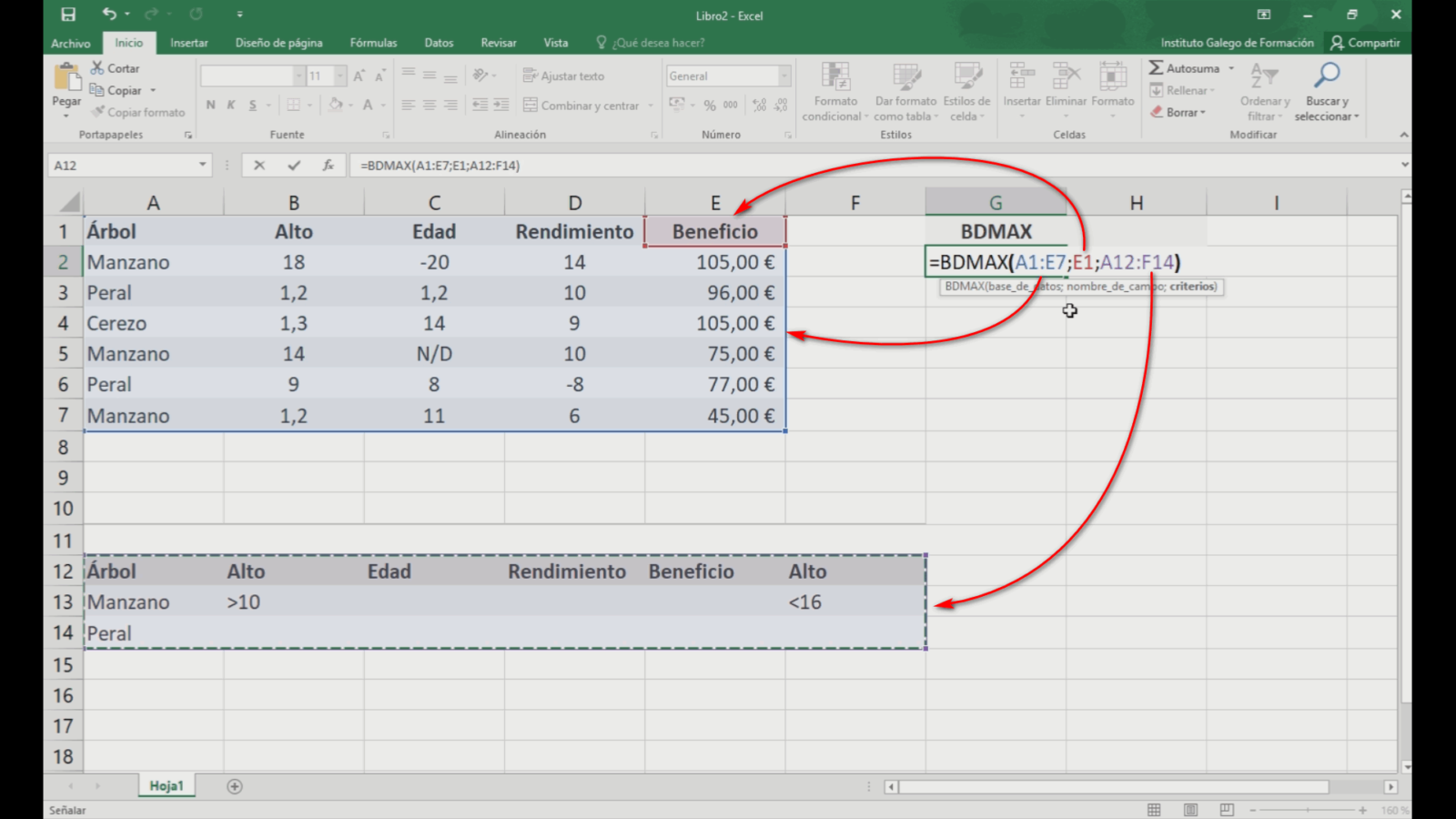
Task: Confirm formula with the checkmark button
Action: (x=293, y=165)
